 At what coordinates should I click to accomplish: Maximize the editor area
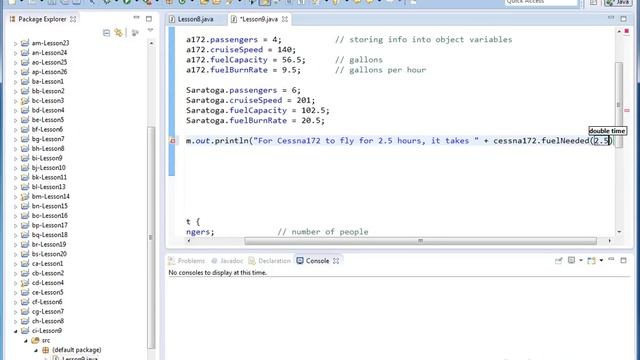(623, 19)
